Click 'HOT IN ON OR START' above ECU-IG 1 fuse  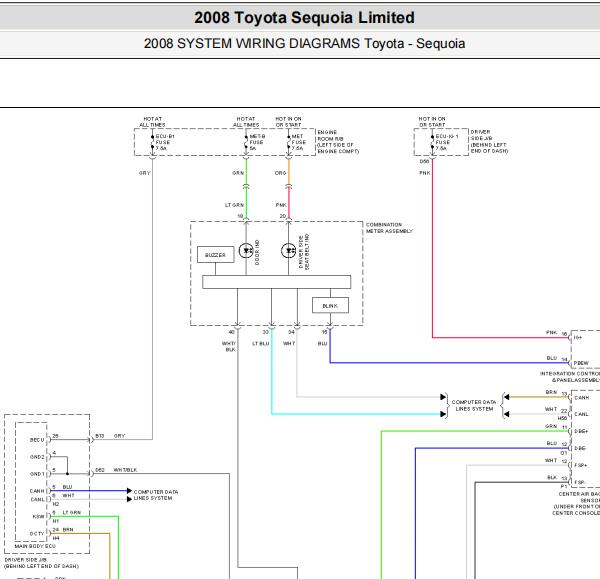tap(432, 122)
